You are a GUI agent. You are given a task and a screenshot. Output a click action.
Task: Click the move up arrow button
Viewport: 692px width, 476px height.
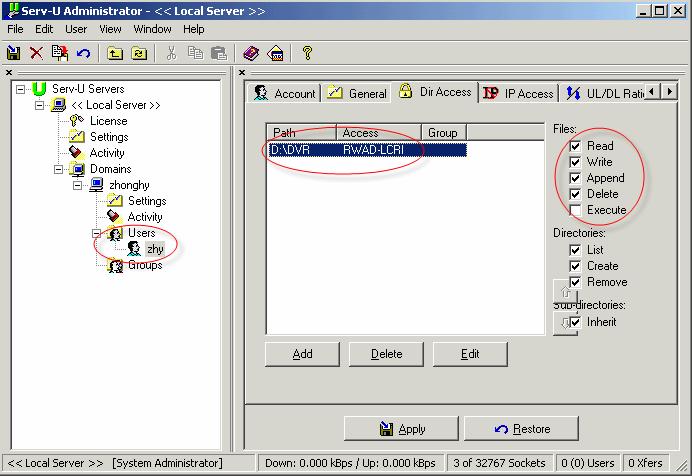[565, 291]
